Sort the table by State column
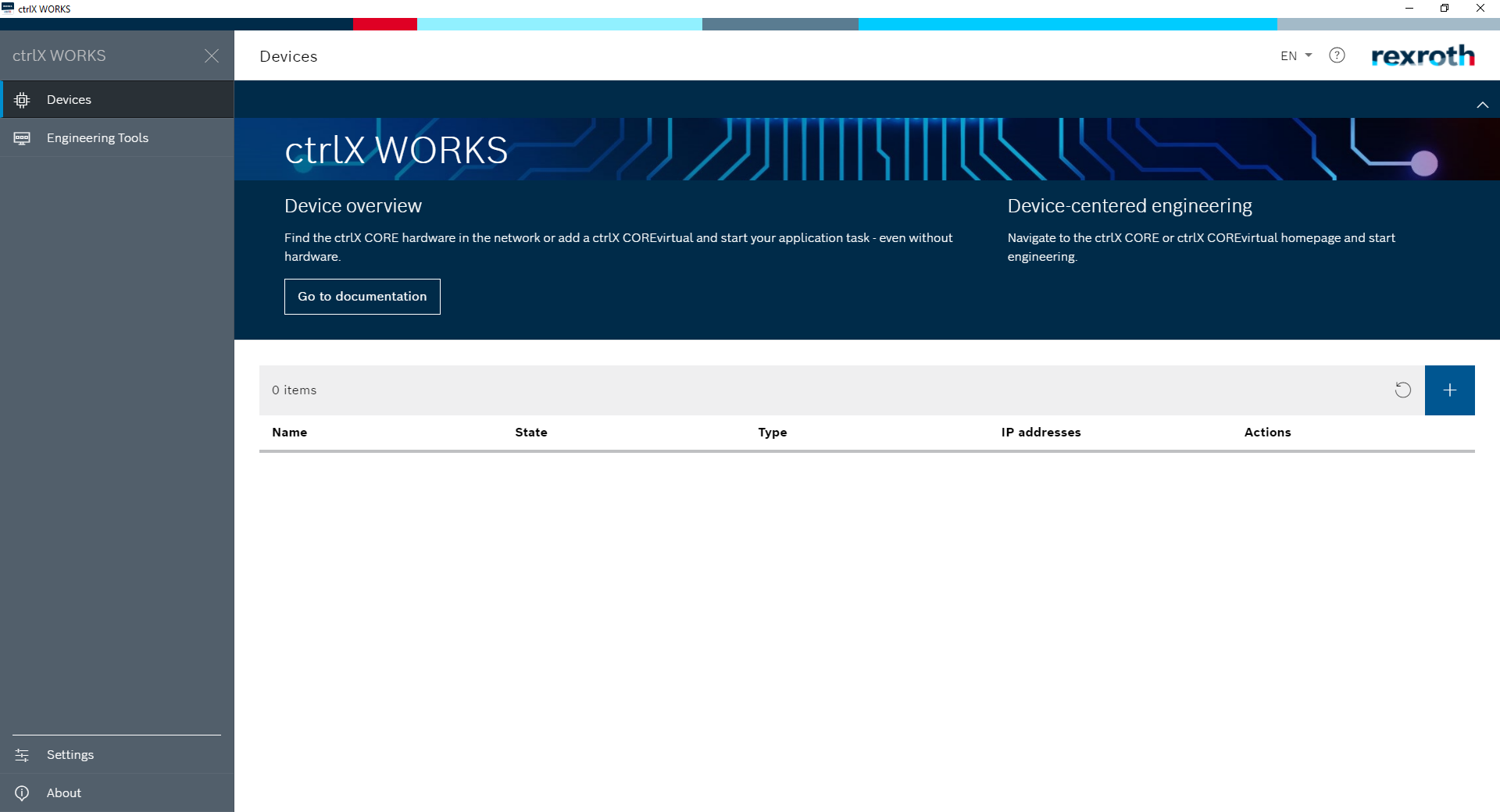 tap(531, 432)
